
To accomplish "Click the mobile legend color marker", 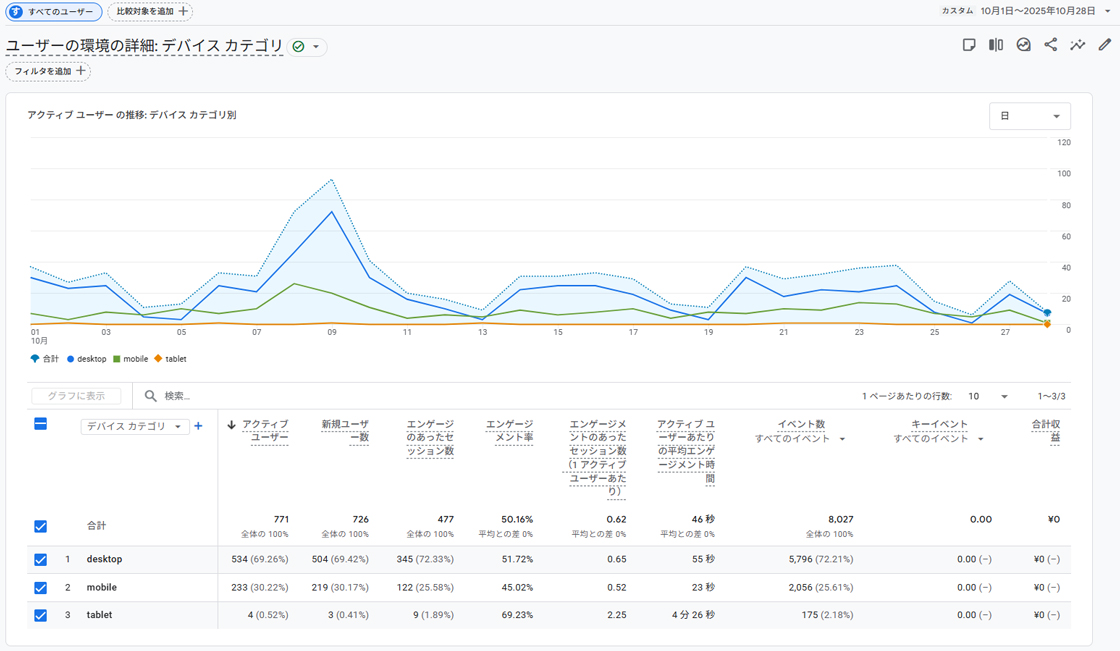I will tap(117, 359).
